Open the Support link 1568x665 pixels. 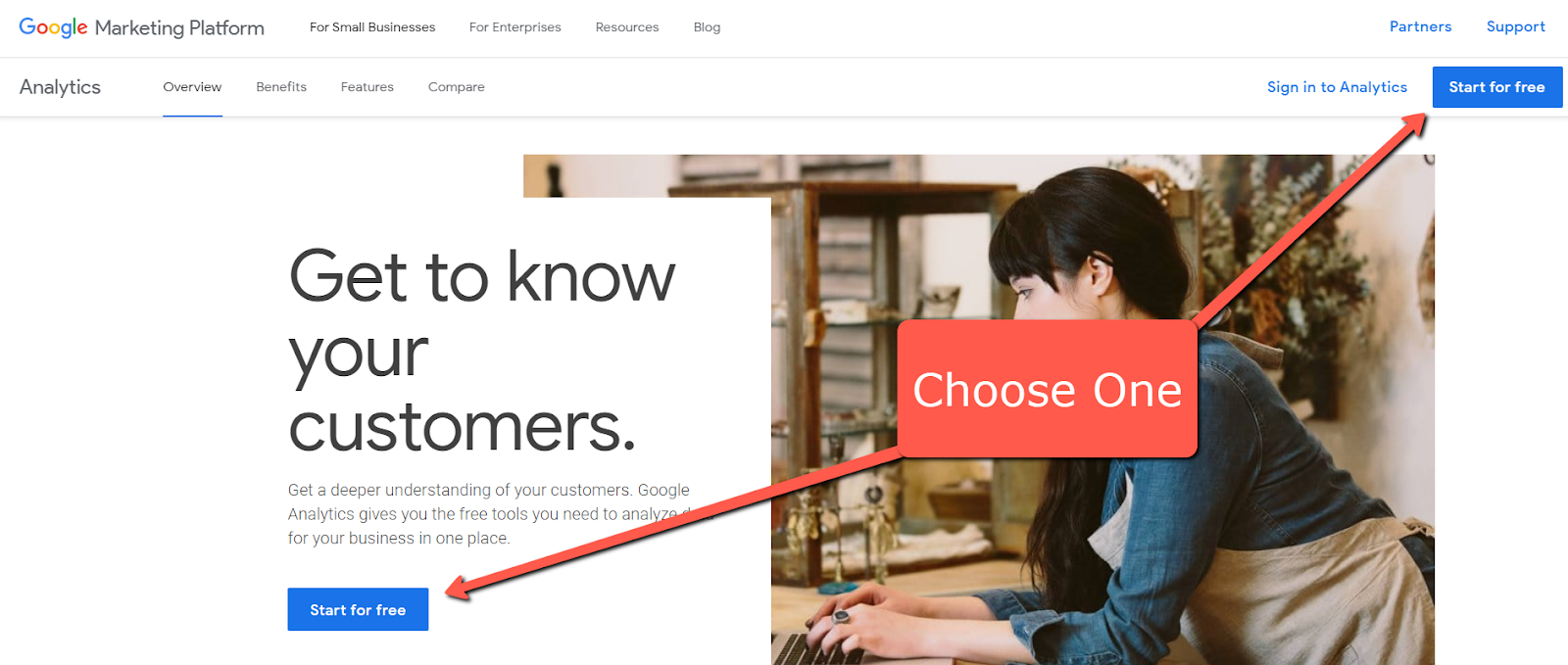click(1515, 26)
